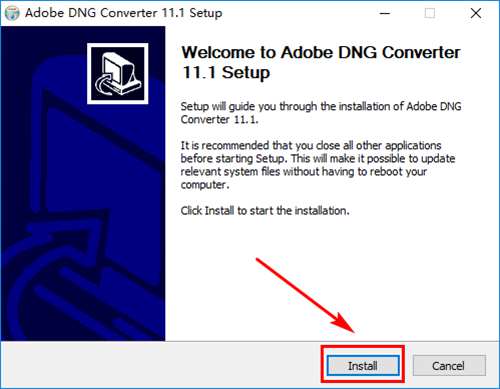Click empty gray area left of Install button

click(160, 365)
